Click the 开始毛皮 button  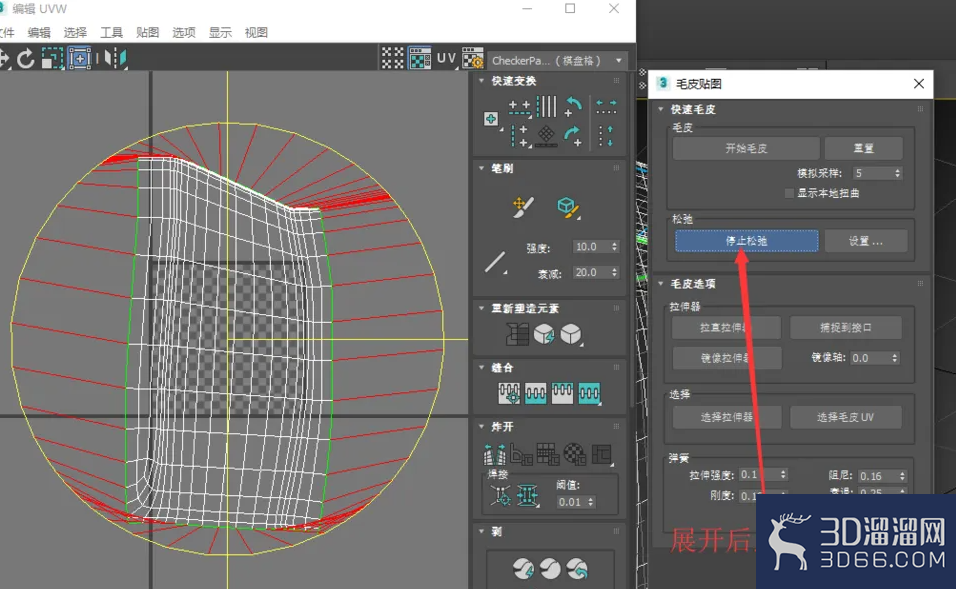tap(746, 148)
